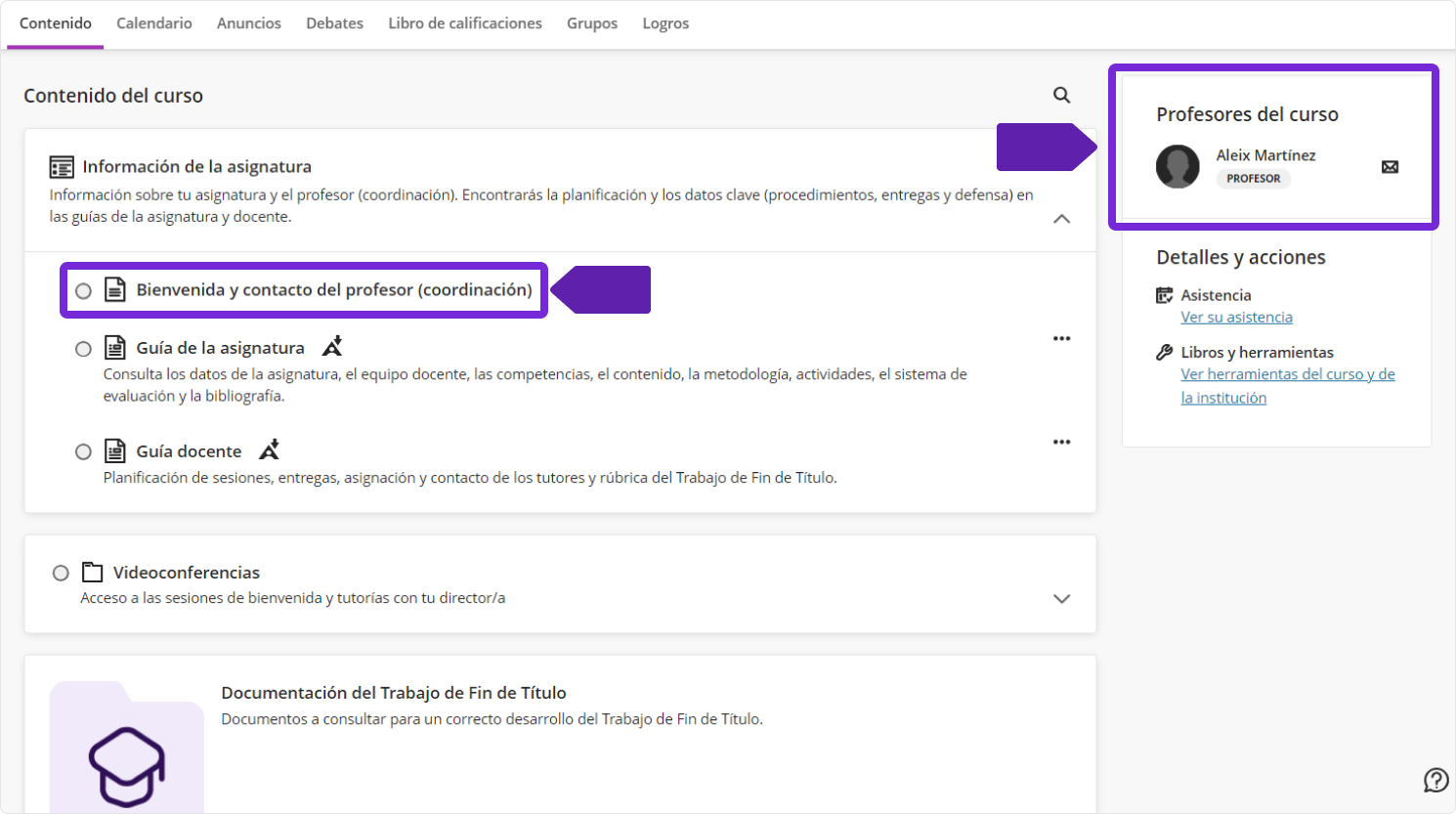Click the envelope icon to message Aleix Martínez
The height and width of the screenshot is (814, 1456).
tap(1390, 167)
